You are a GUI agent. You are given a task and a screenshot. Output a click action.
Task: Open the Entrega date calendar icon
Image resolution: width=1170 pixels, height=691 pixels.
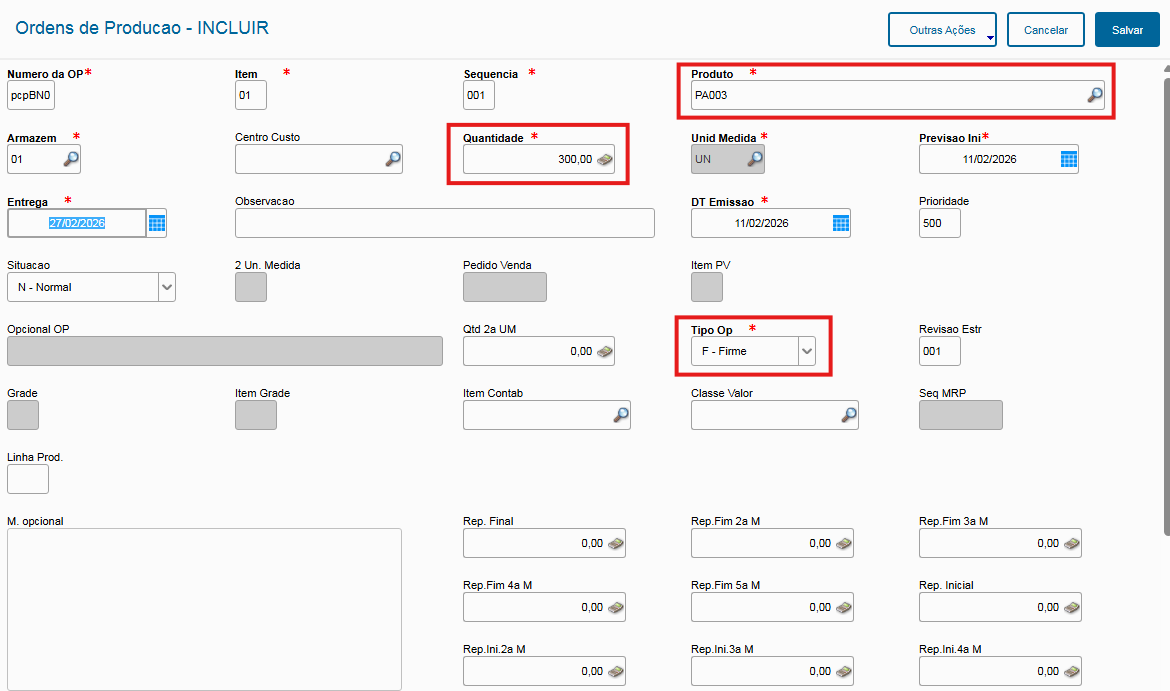click(x=157, y=223)
